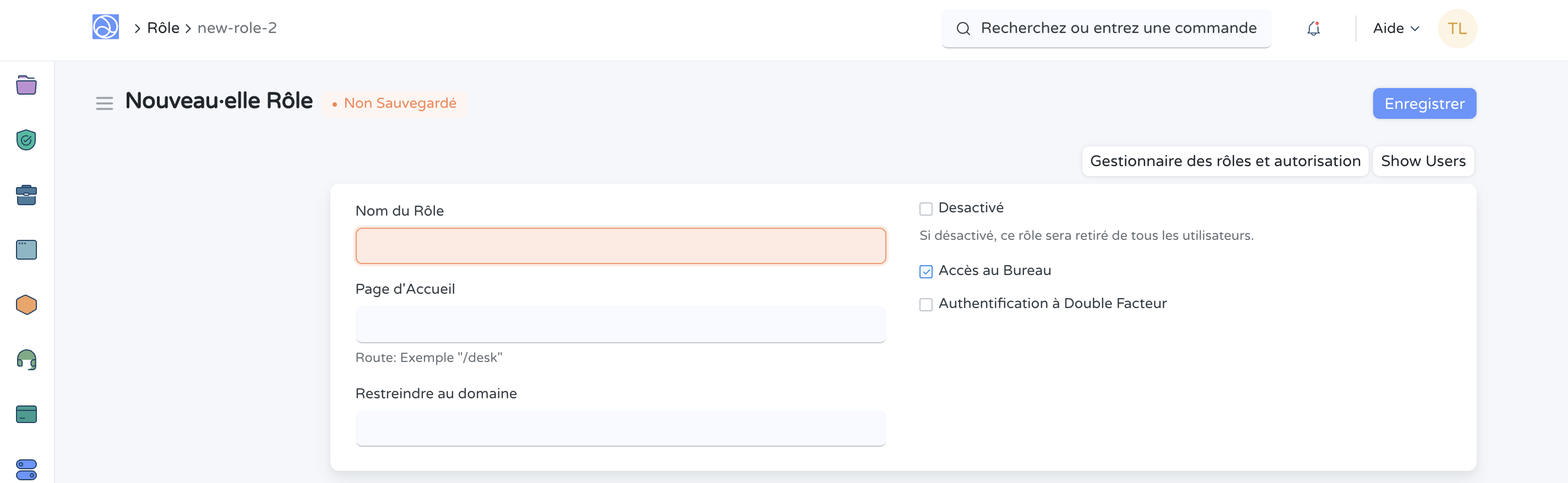The width and height of the screenshot is (1568, 483).
Task: Open the notifications bell
Action: click(1313, 29)
